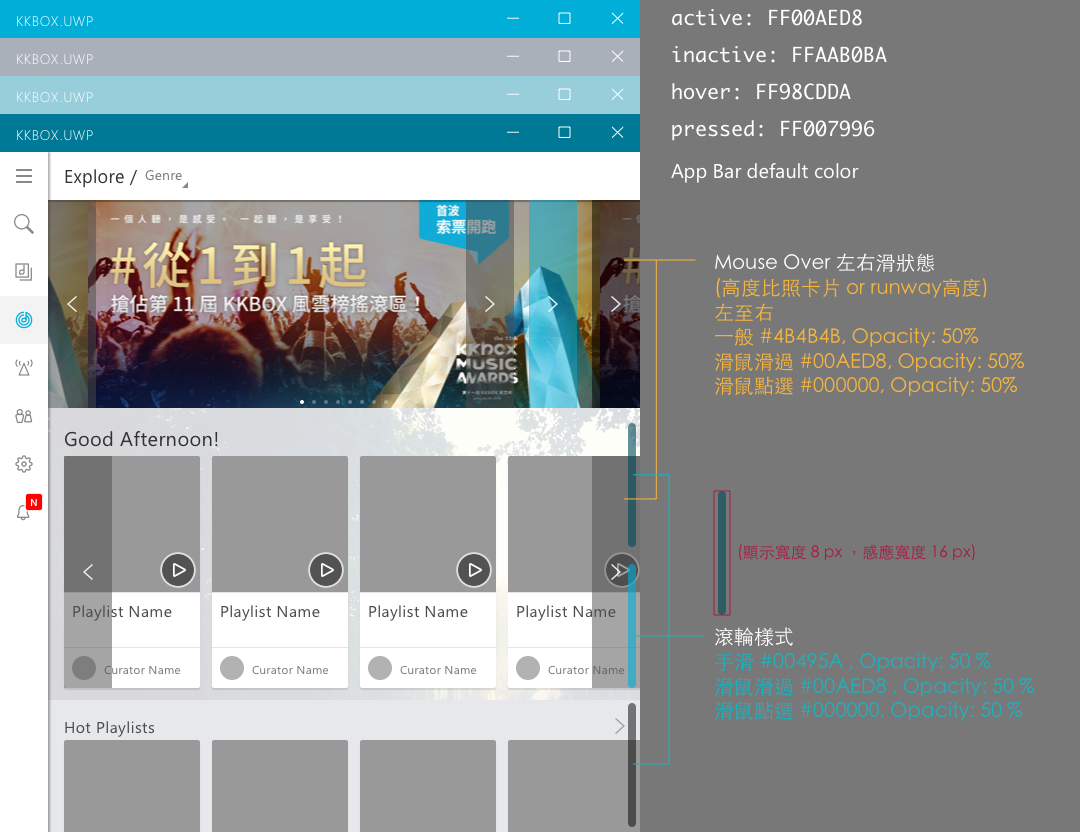Select the highlighted Explore sidebar icon
The width and height of the screenshot is (1080, 832).
pyautogui.click(x=24, y=320)
